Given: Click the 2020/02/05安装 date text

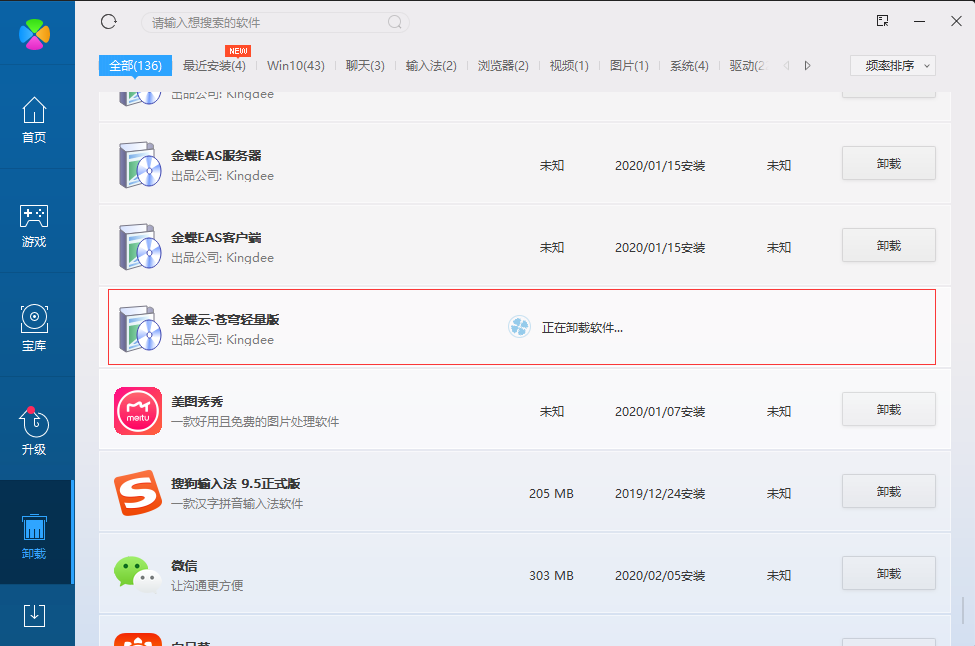Looking at the screenshot, I should 660,576.
